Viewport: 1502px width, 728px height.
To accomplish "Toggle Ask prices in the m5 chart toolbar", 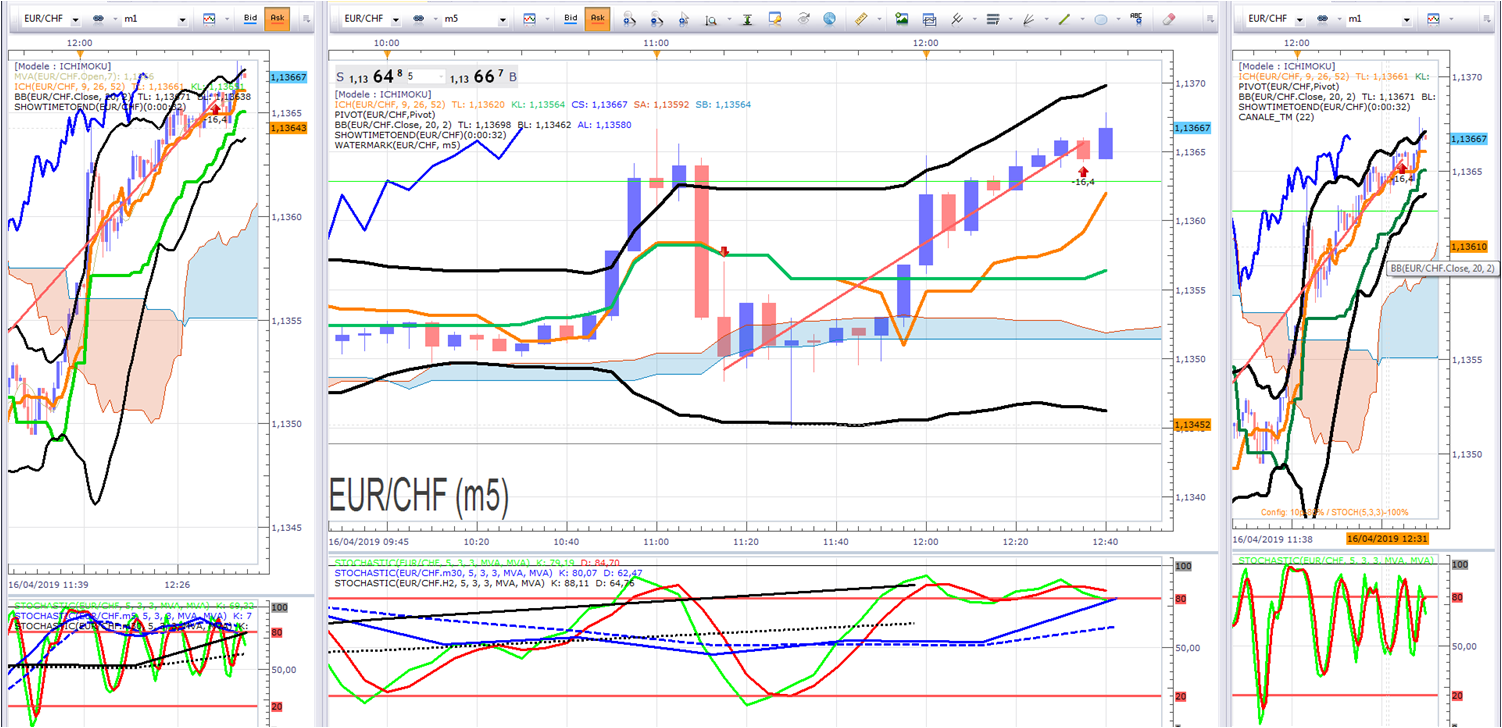I will click(597, 19).
